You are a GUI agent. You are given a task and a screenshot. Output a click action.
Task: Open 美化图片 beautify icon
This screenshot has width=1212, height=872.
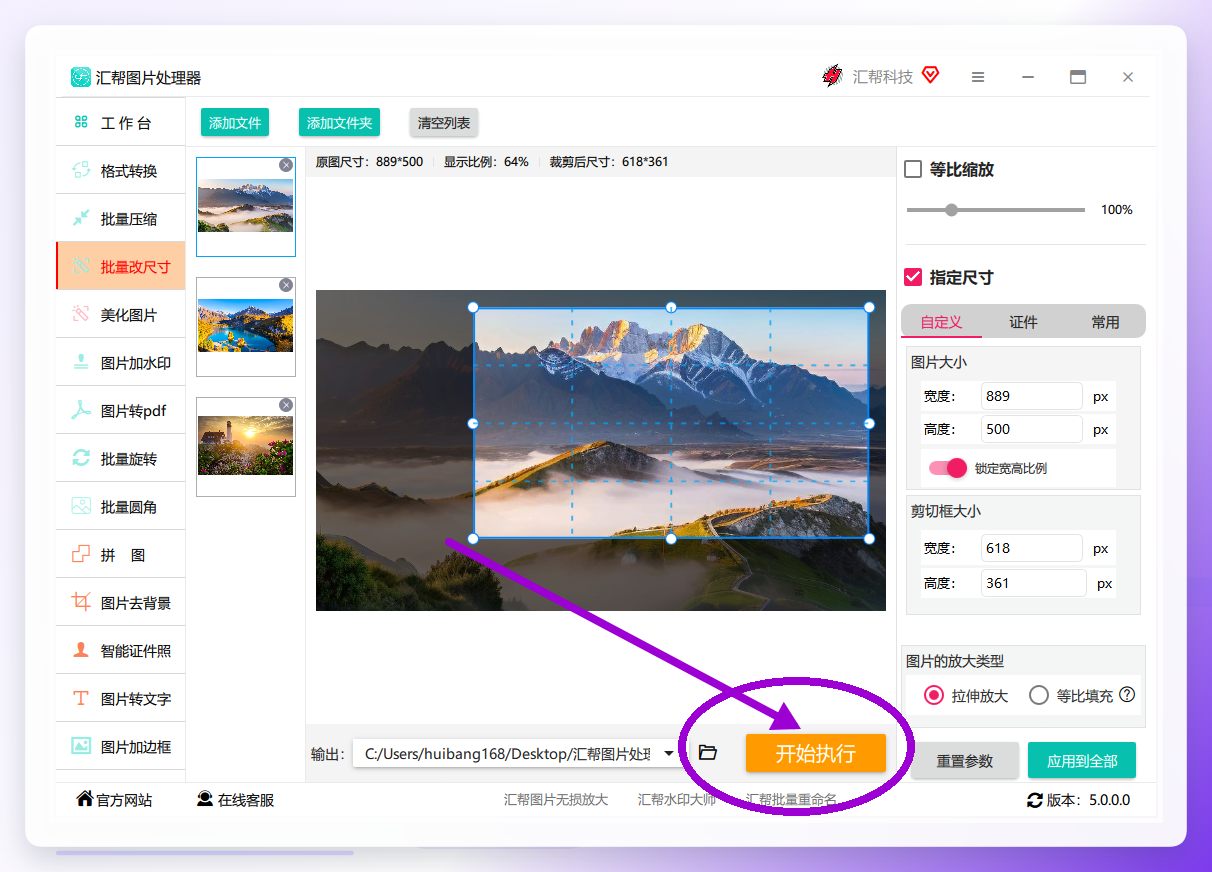pyautogui.click(x=81, y=314)
